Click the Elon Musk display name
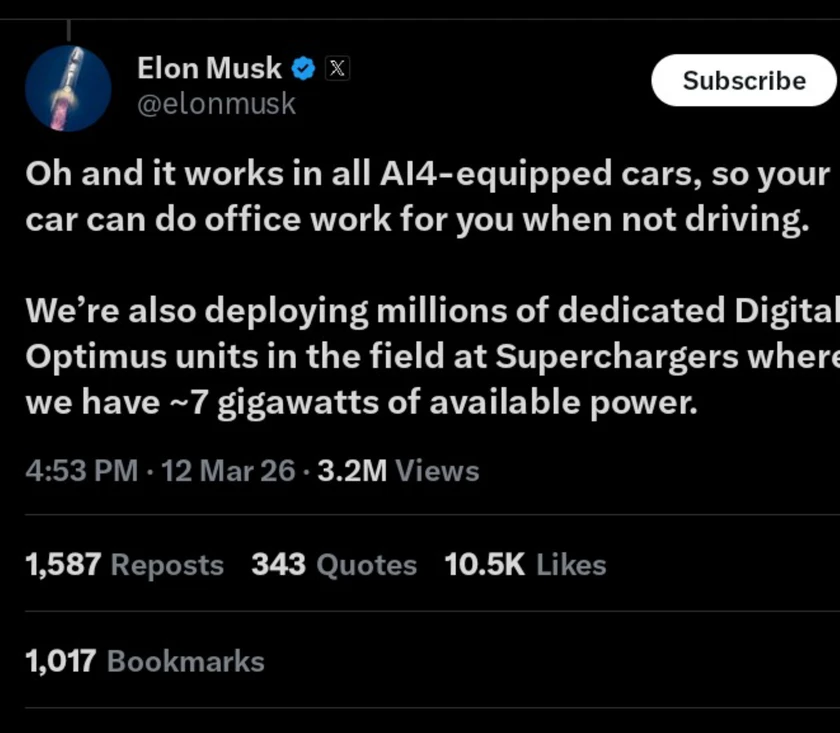The image size is (840, 733). point(209,68)
